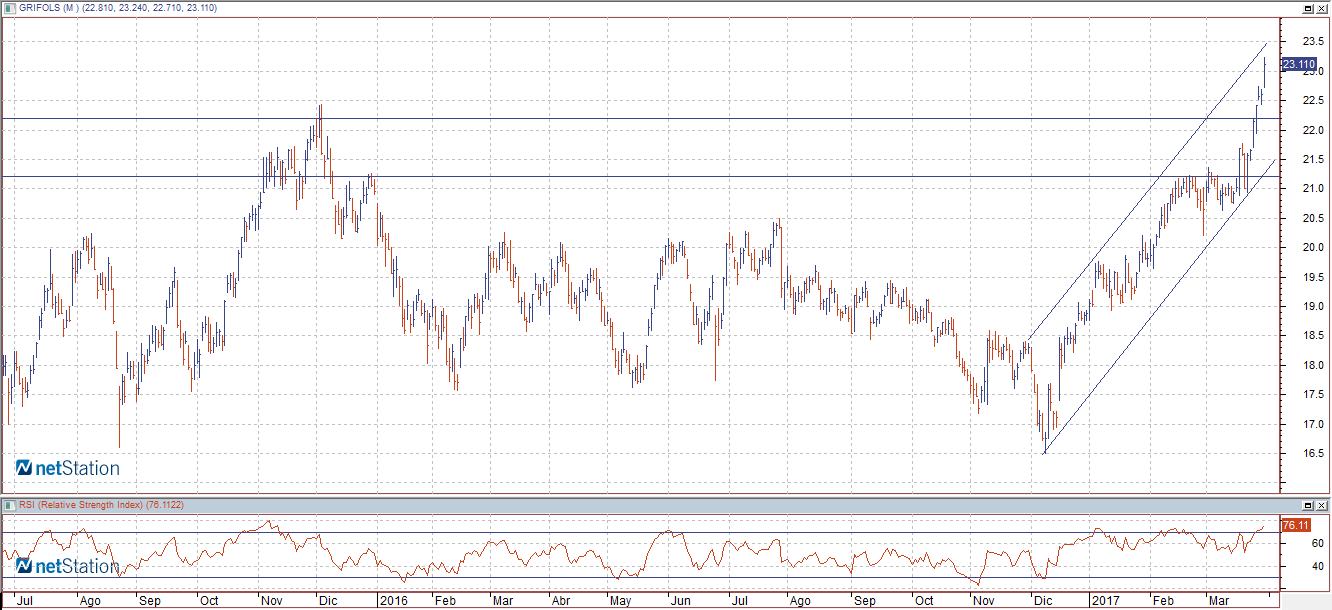Screen dimensions: 1332x610
Task: Click the 22.0 level on price axis
Action: (1299, 130)
